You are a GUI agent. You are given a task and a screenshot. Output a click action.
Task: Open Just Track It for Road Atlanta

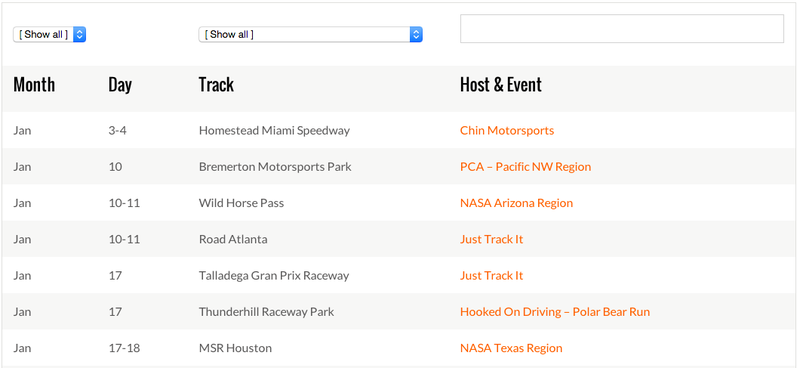tap(491, 239)
